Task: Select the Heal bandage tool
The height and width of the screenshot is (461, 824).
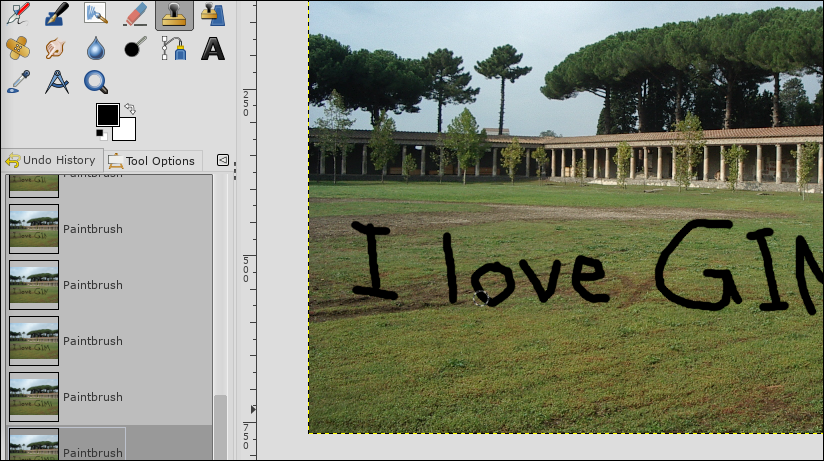Action: pyautogui.click(x=18, y=48)
